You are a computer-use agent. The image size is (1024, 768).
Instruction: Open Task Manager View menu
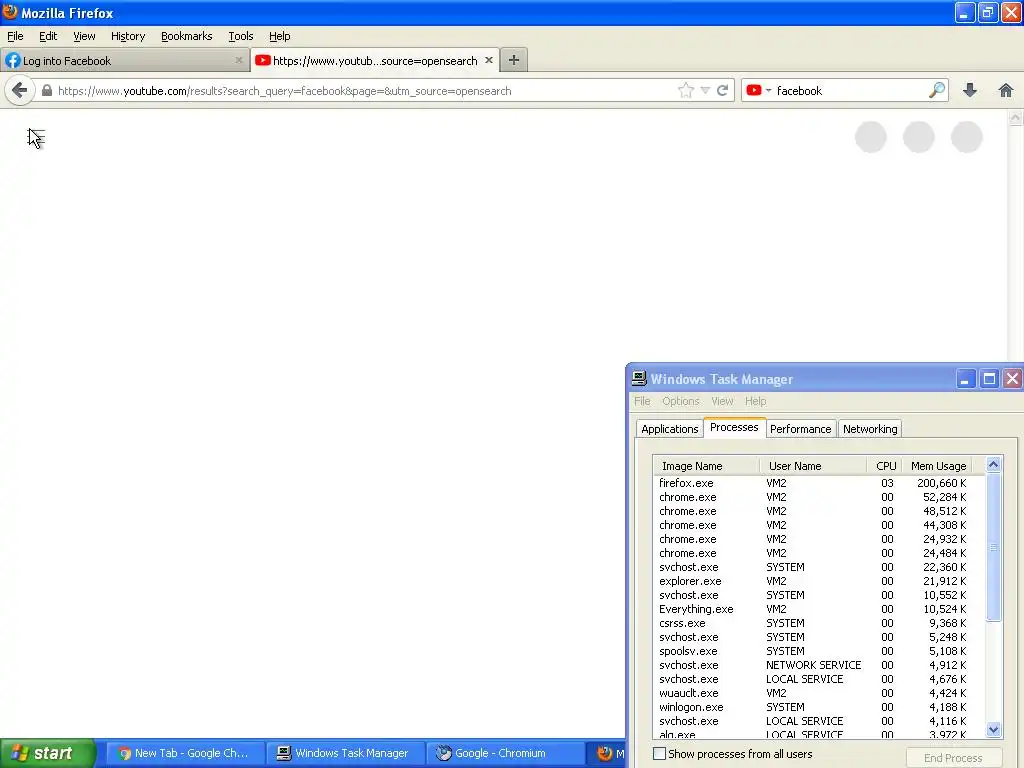tap(722, 401)
